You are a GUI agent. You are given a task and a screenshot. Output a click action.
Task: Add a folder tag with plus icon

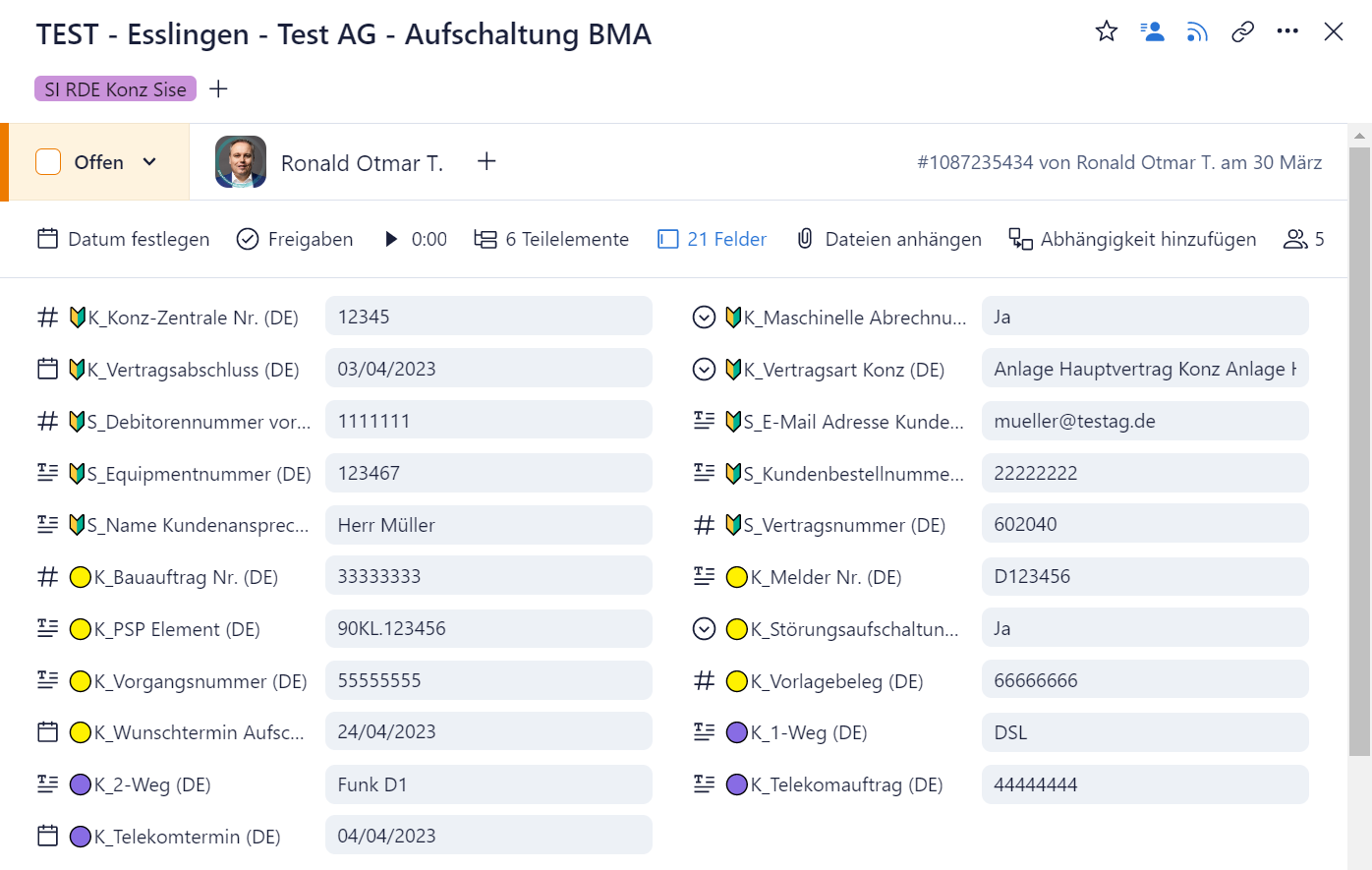pos(219,89)
